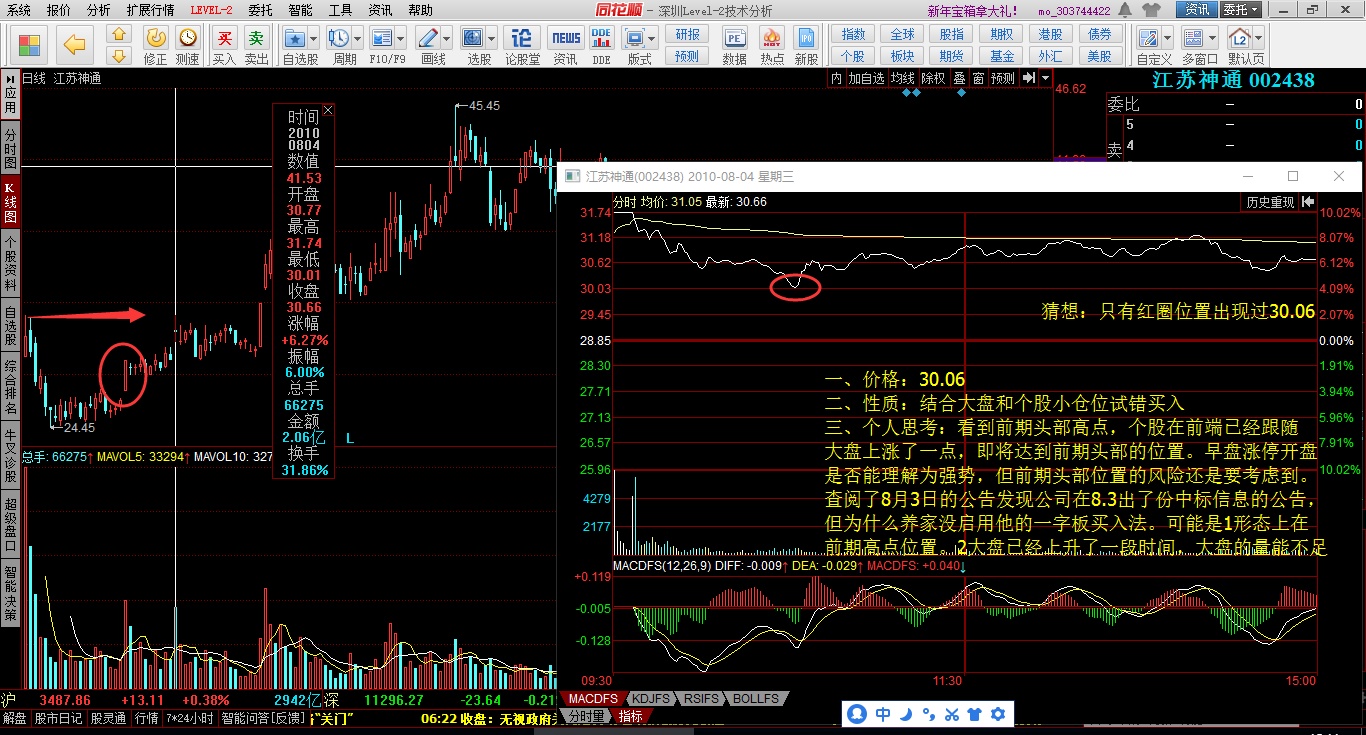The image size is (1366, 735).
Task: Click the 多窗口 multi-window icon
Action: click(x=1194, y=38)
